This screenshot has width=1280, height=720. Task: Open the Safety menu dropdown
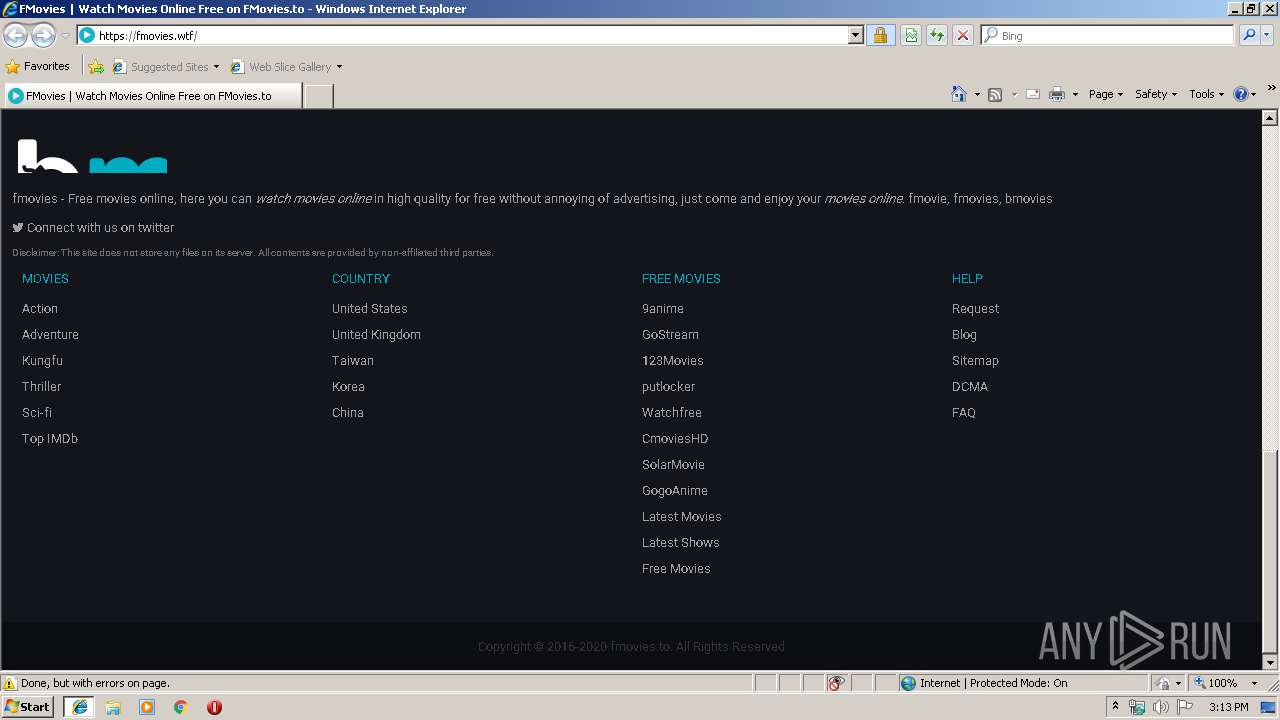pyautogui.click(x=1156, y=94)
